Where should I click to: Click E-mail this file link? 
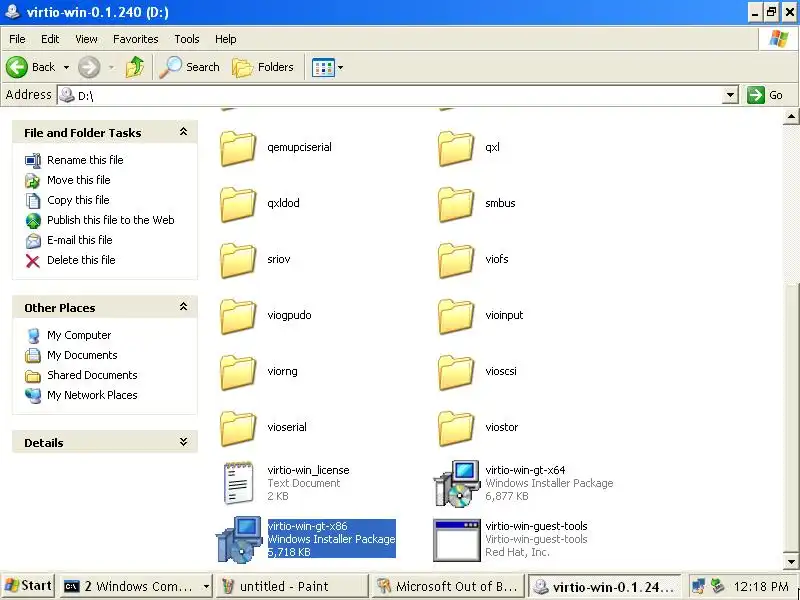[x=80, y=240]
